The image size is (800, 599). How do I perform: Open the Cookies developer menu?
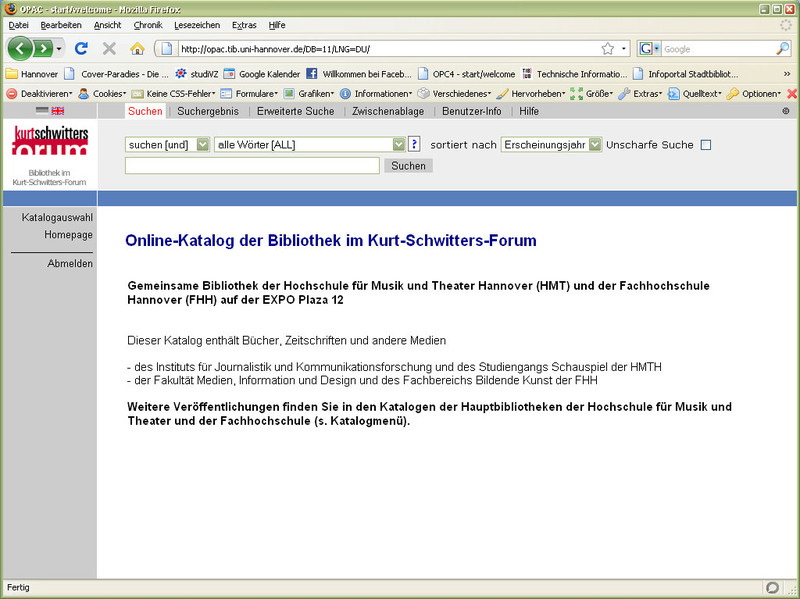click(102, 93)
